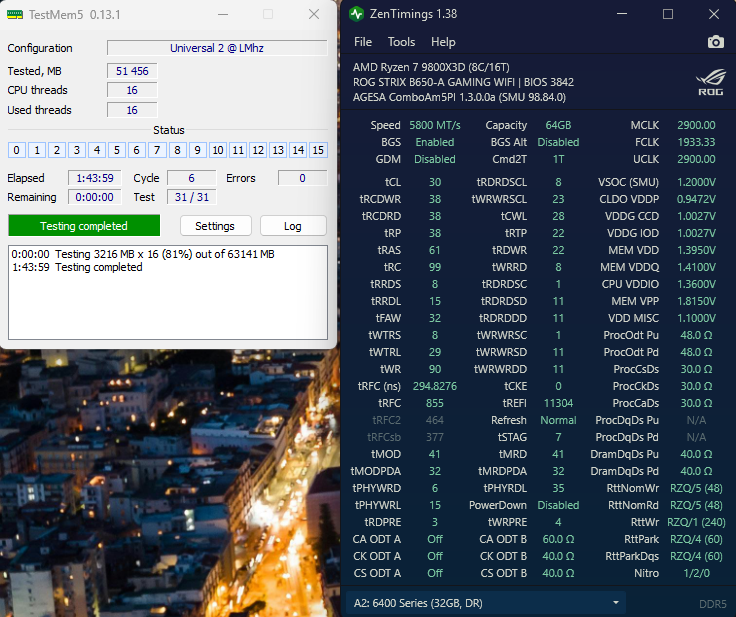Image resolution: width=736 pixels, height=617 pixels.
Task: Open the Tools menu in ZenTimings
Action: click(401, 42)
